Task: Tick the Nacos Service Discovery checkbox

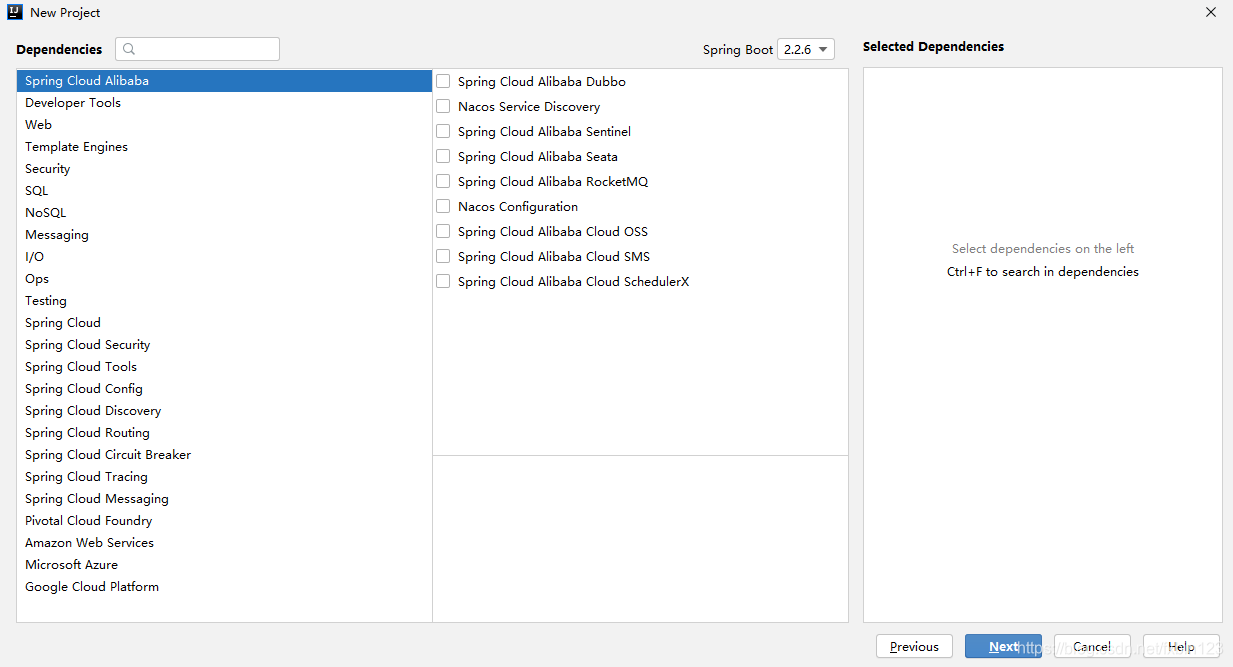Action: coord(443,107)
